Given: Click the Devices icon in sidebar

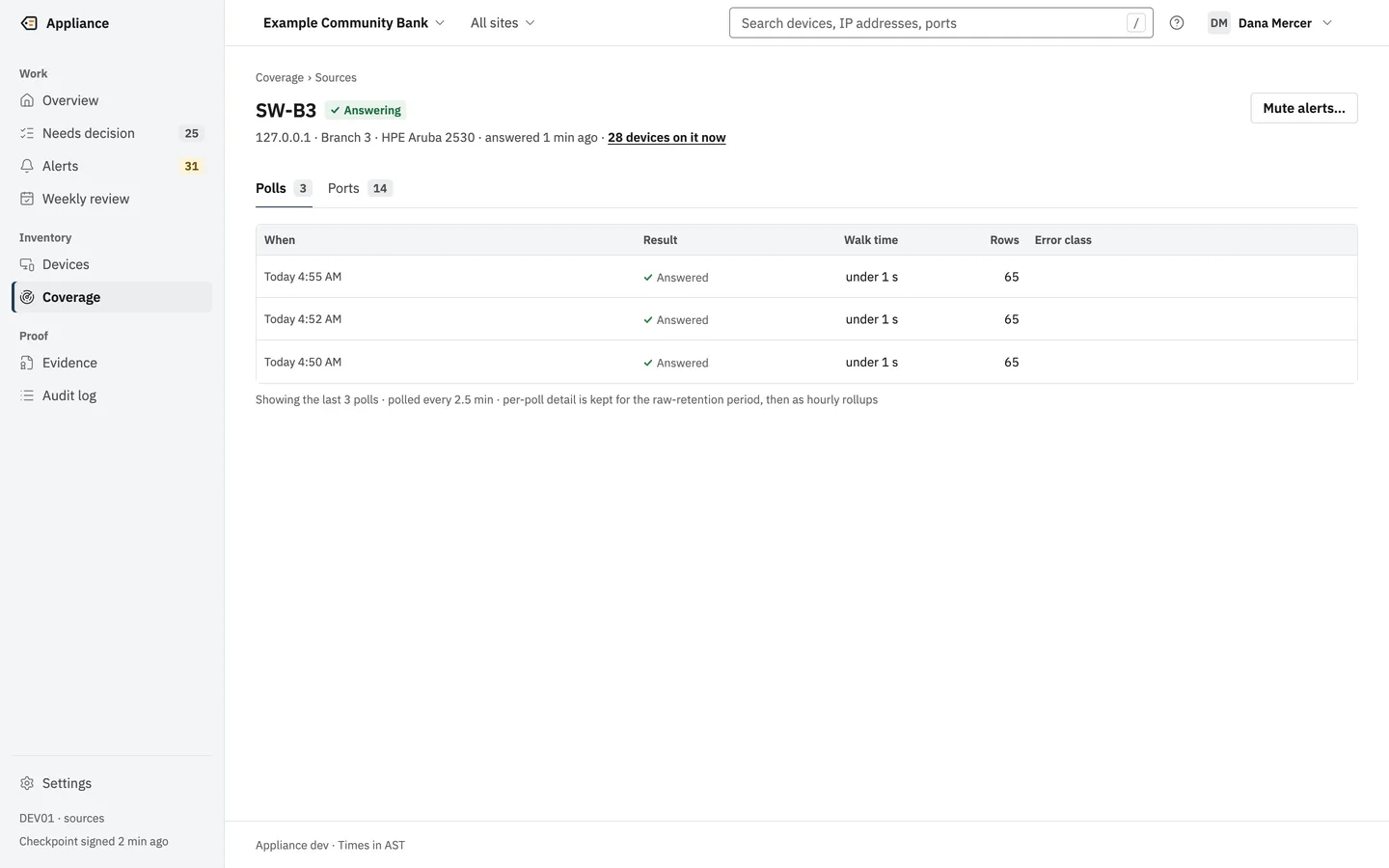Looking at the screenshot, I should [x=27, y=264].
